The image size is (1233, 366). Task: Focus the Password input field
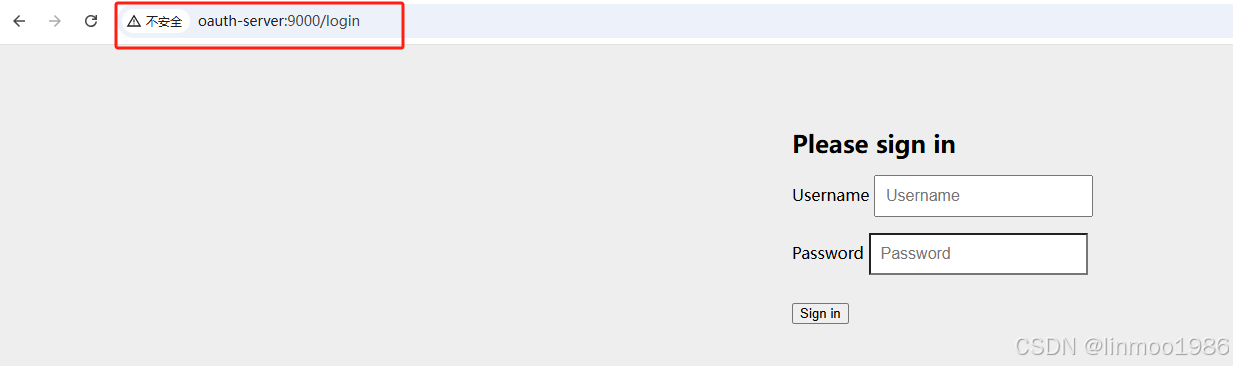tap(978, 254)
